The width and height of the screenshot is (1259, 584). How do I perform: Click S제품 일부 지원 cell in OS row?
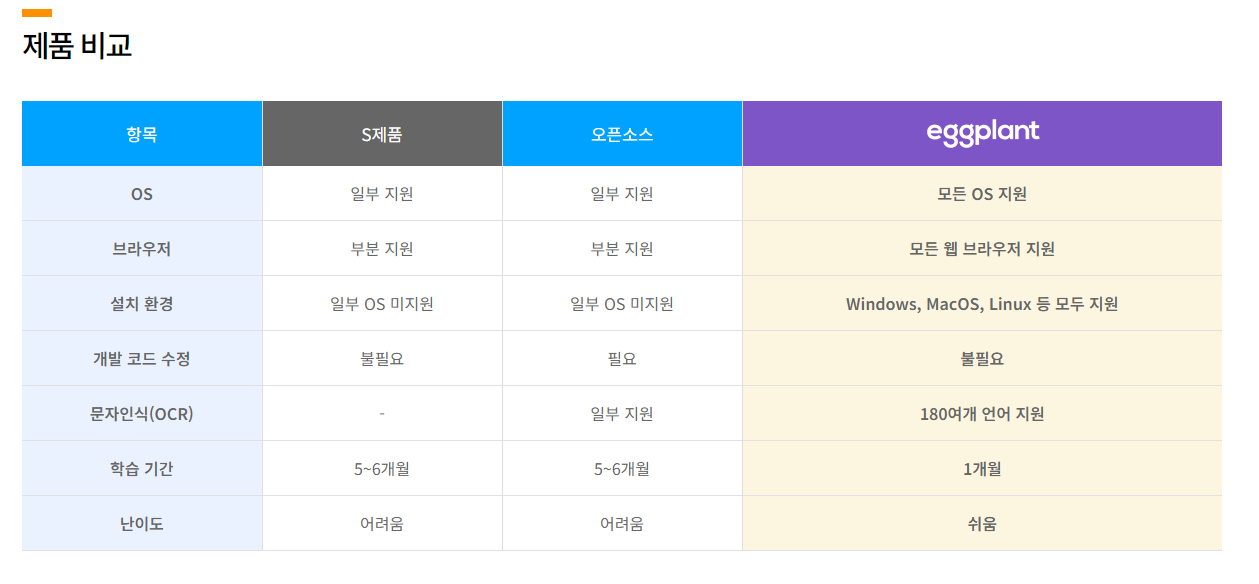pos(382,194)
